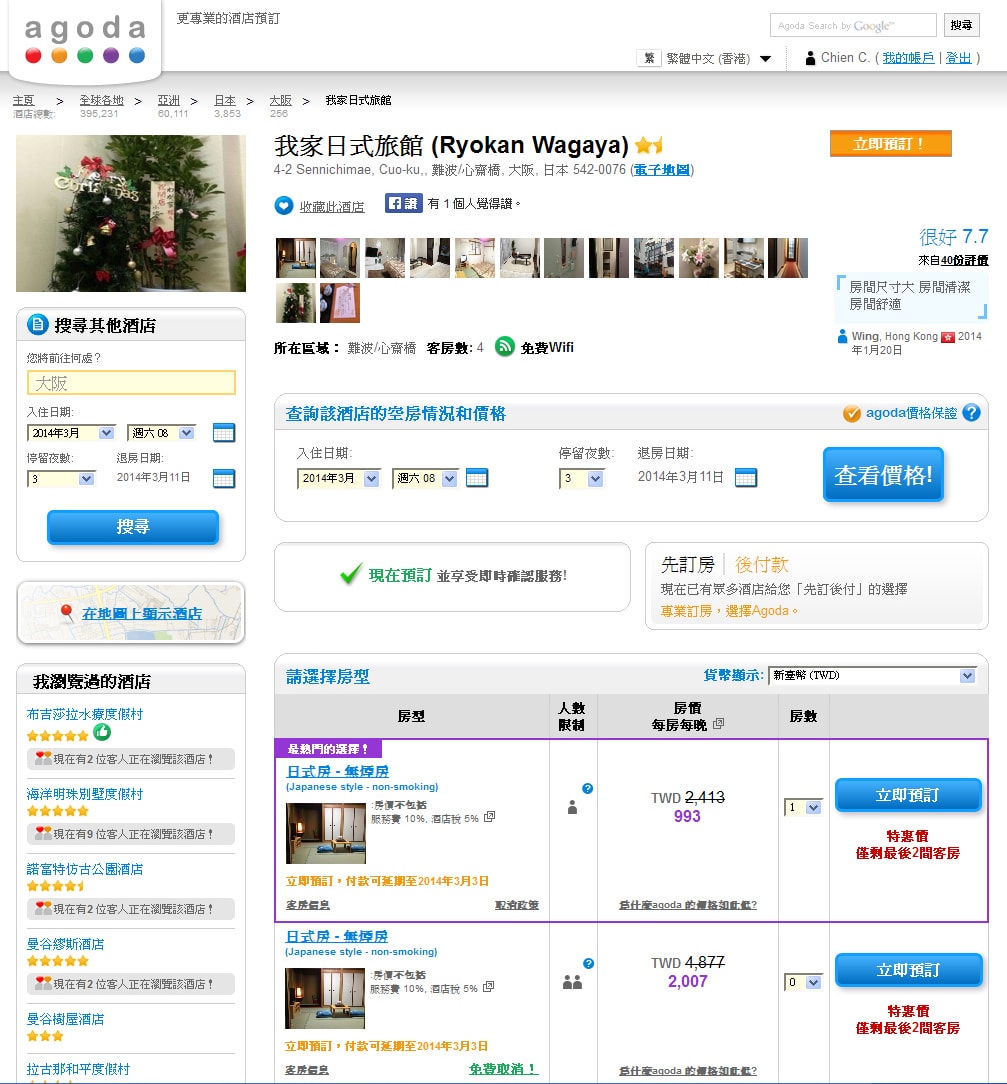Open the left sidebar 2014年3月 month dropdown

(71, 433)
